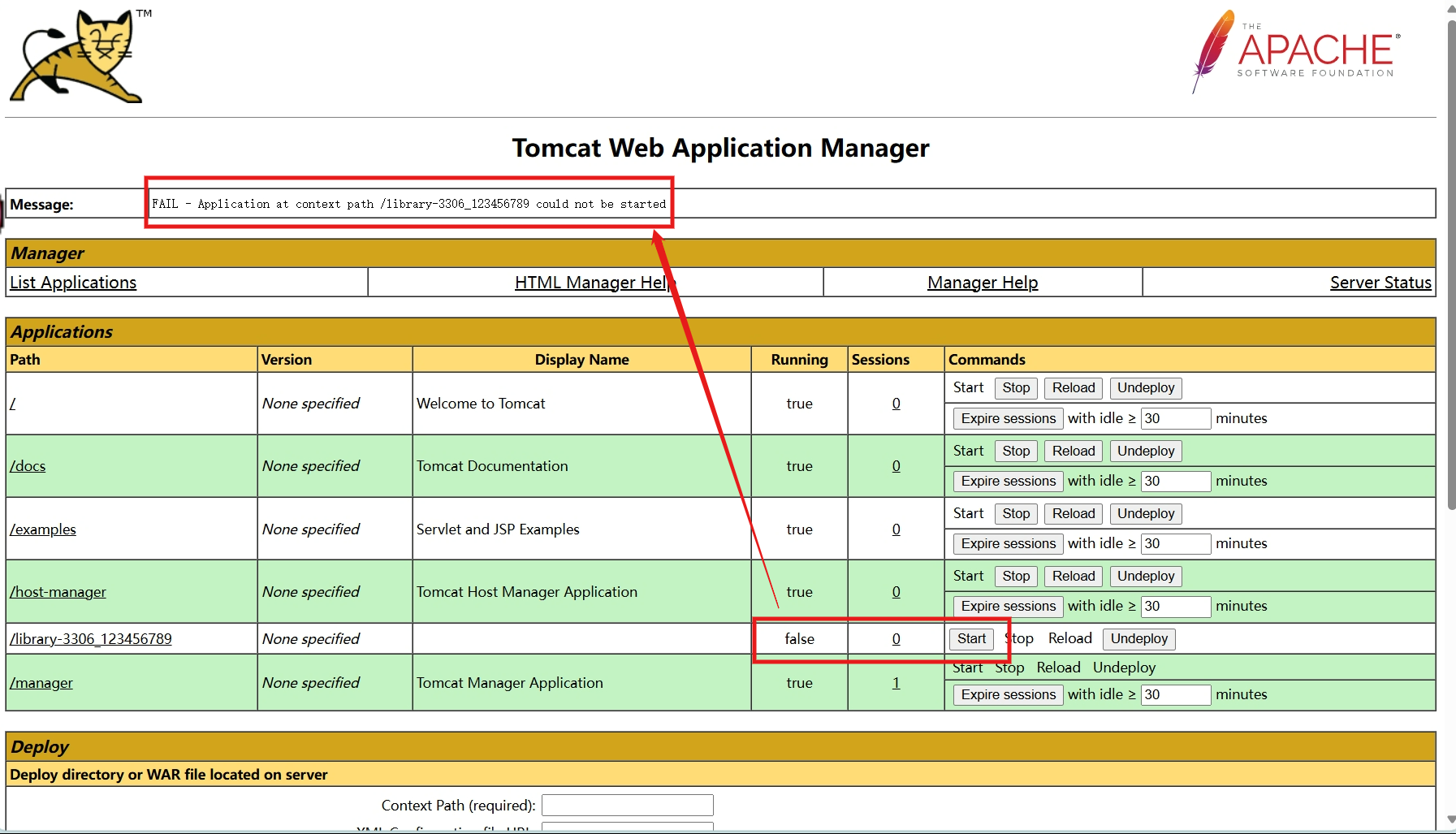
Task: Click the Display Name column header
Action: coord(581,360)
